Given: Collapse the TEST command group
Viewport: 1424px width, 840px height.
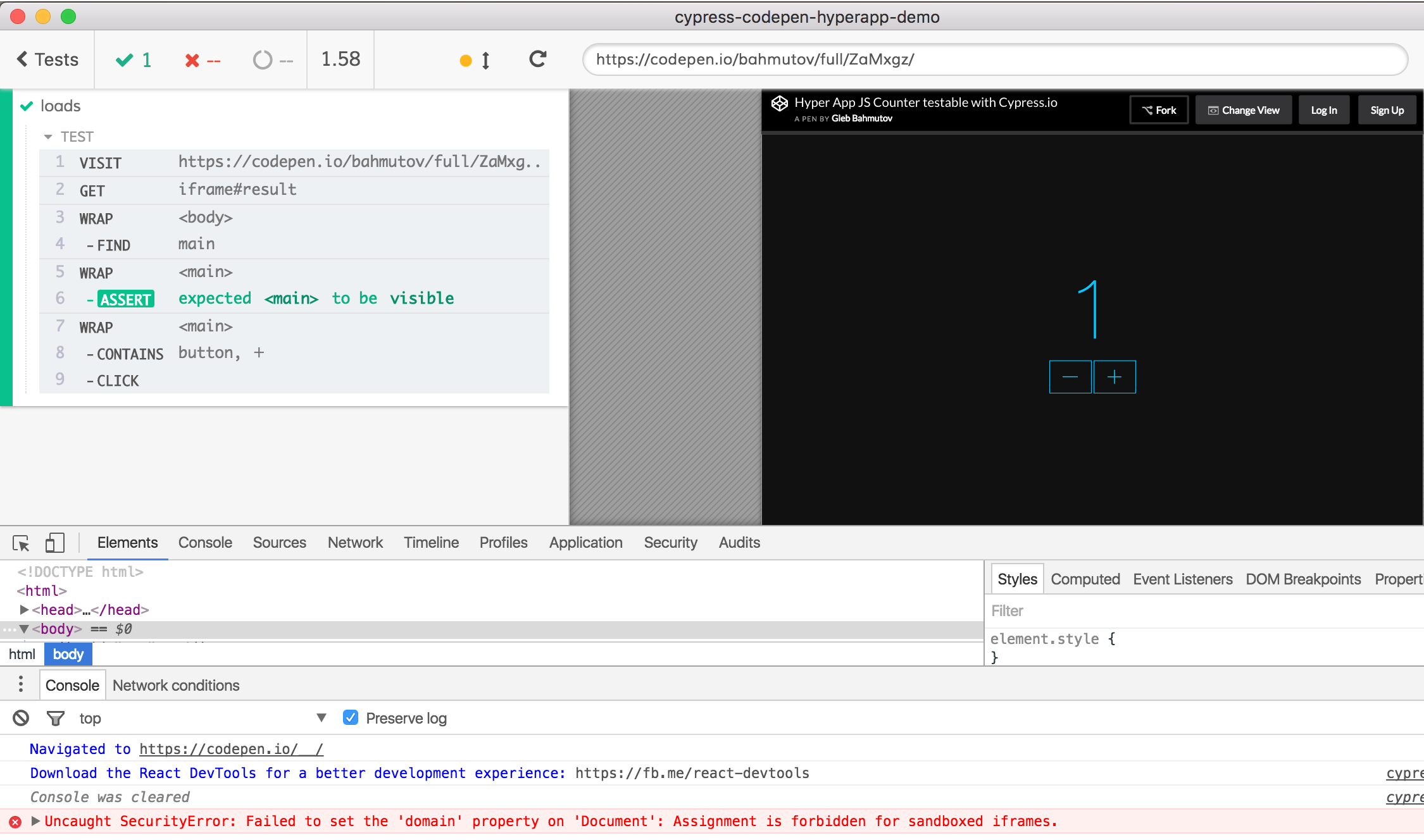Looking at the screenshot, I should [48, 137].
